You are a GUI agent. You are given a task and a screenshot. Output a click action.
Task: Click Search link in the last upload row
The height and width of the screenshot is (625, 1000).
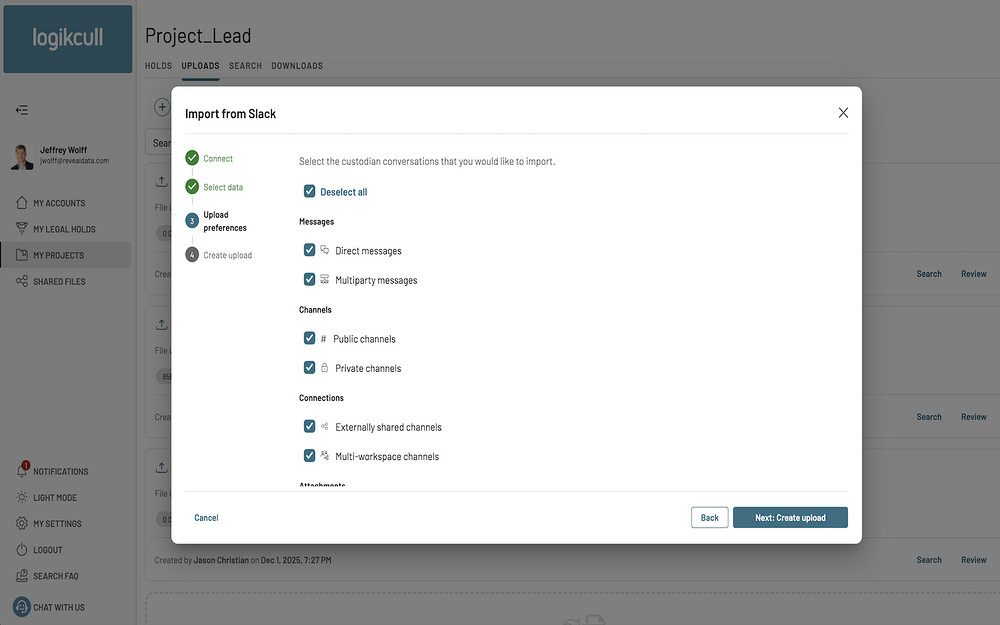click(929, 559)
